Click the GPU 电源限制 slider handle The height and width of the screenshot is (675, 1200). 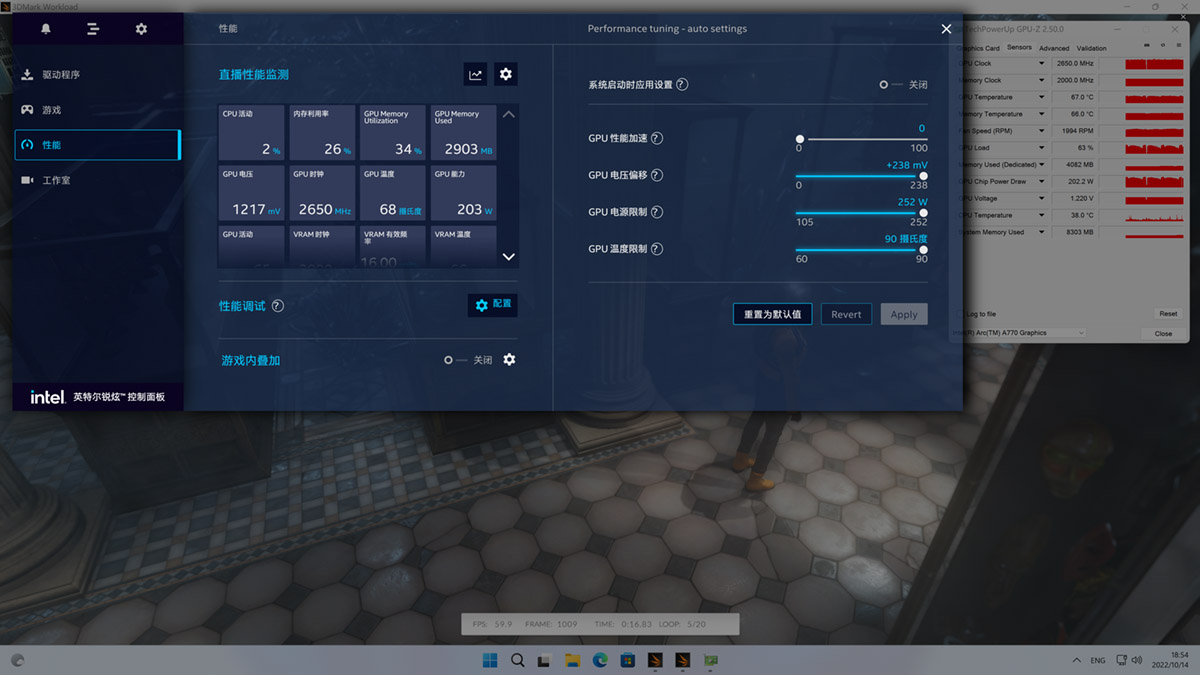click(922, 212)
